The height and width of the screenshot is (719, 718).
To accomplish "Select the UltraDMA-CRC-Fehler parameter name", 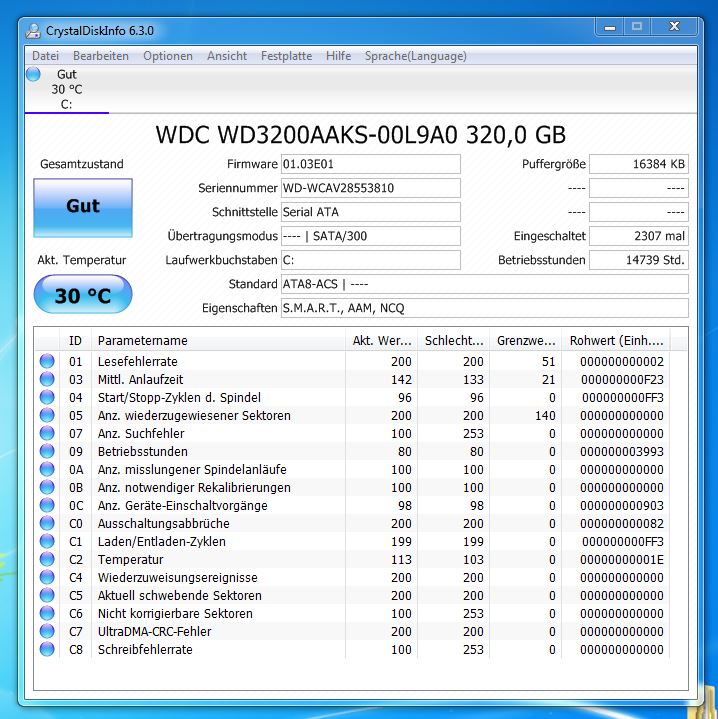I will tap(155, 631).
